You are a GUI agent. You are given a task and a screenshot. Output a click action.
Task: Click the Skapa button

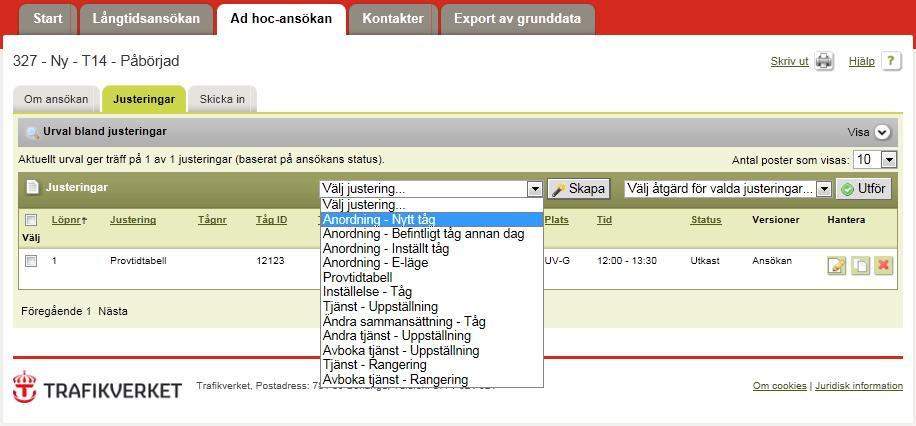[x=578, y=189]
